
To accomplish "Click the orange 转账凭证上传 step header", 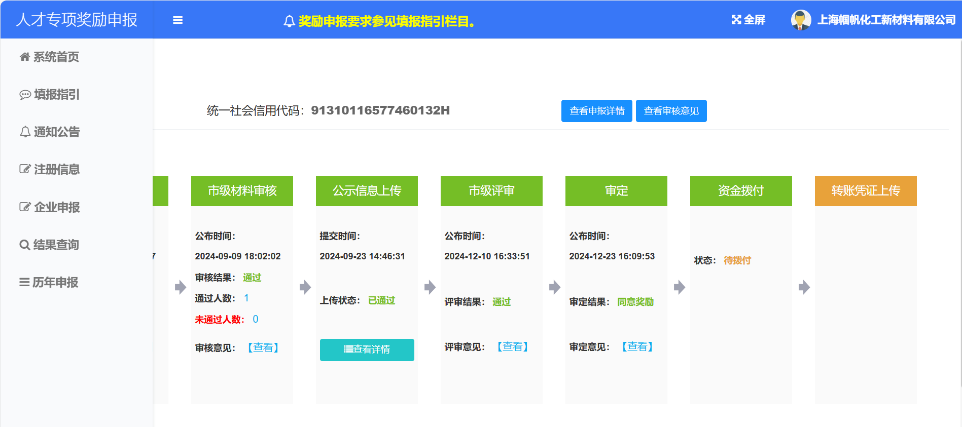I will coord(865,191).
